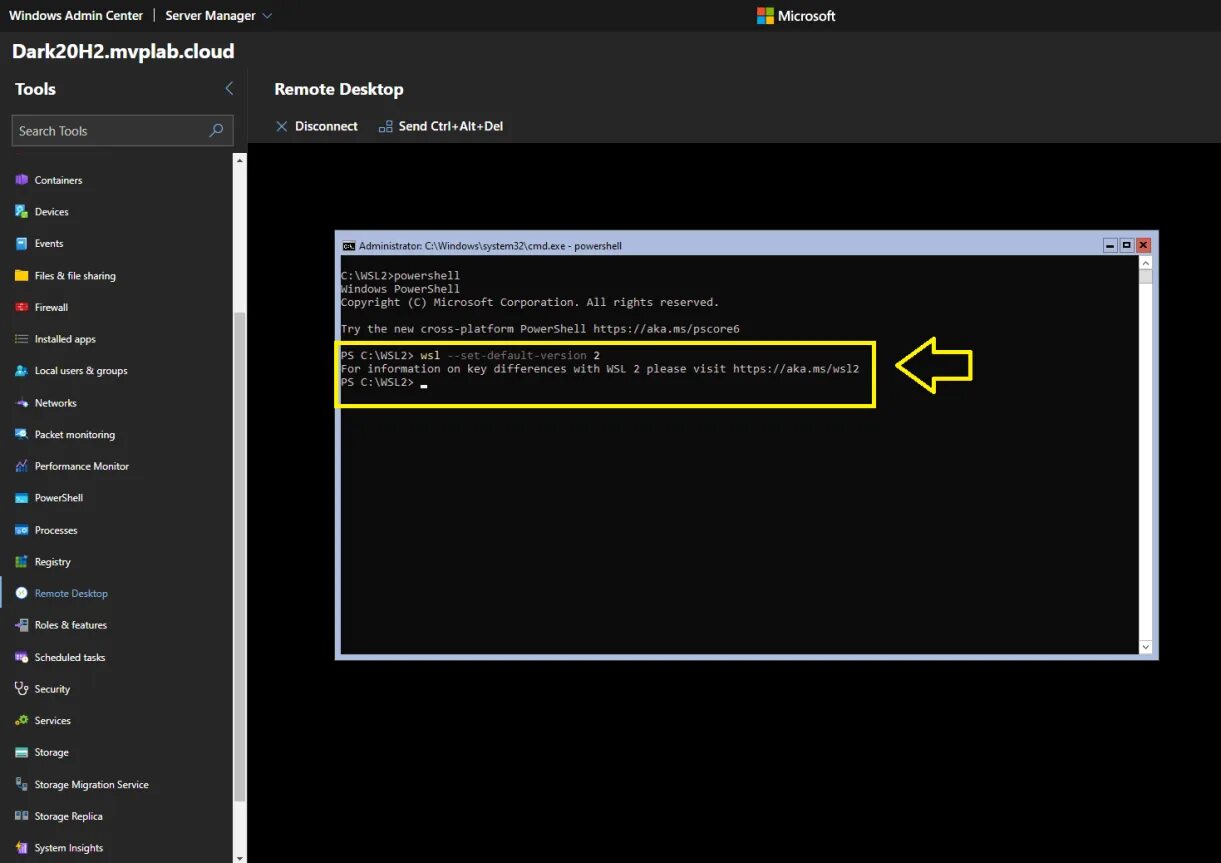
Task: Open the Server Manager dropdown
Action: (x=218, y=15)
